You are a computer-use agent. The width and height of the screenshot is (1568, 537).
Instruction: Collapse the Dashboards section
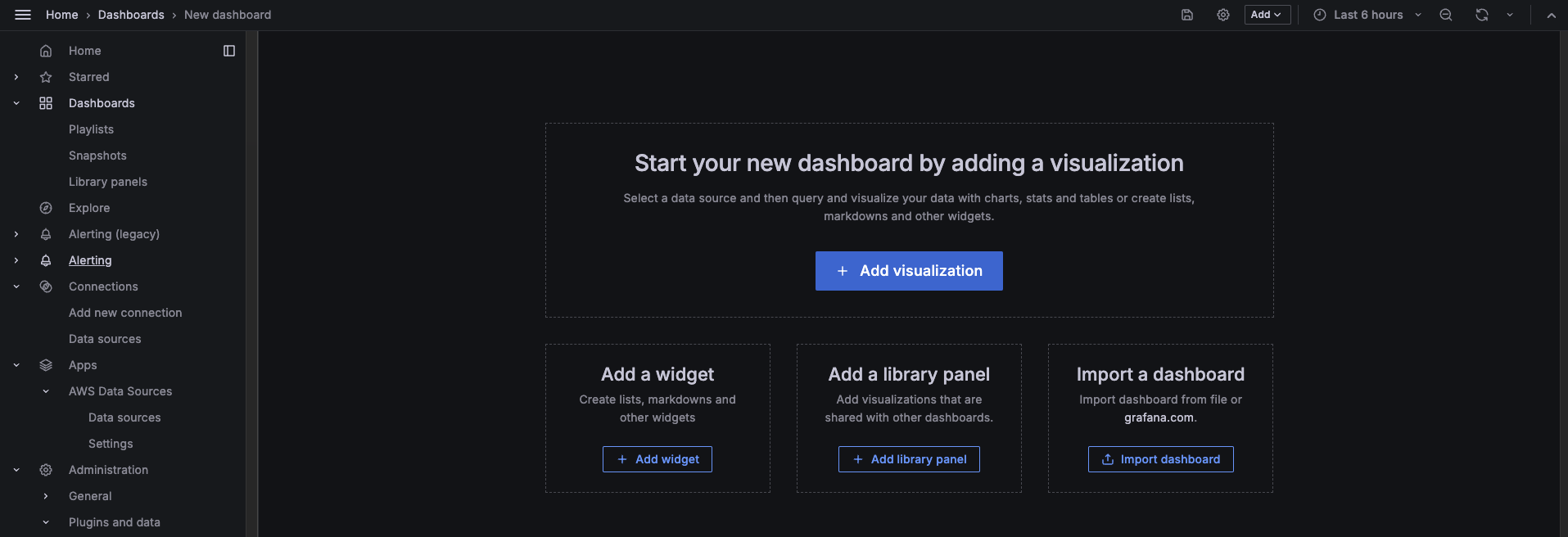[x=16, y=103]
